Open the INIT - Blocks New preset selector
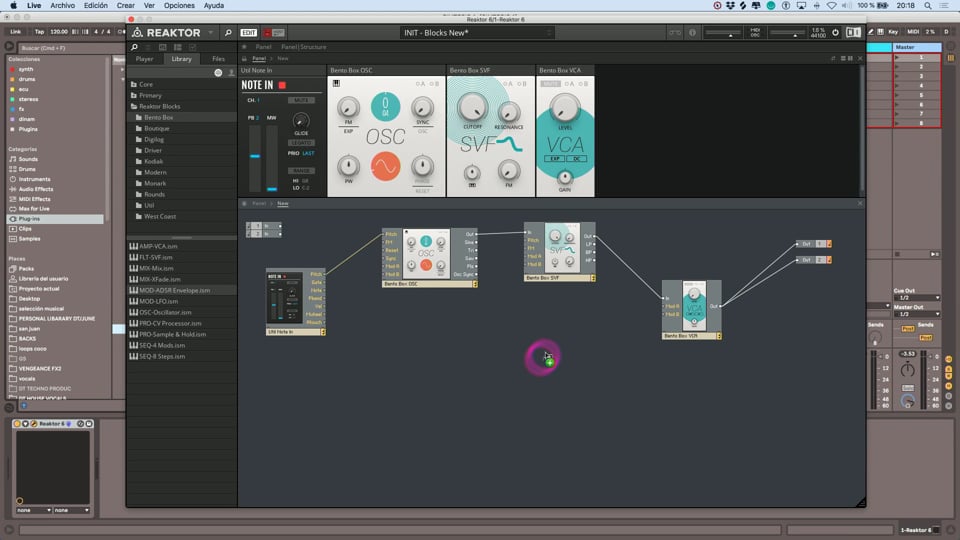 (478, 32)
